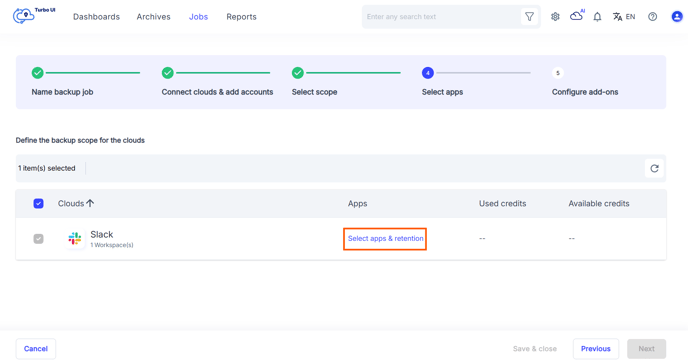The width and height of the screenshot is (688, 364).
Task: Open the help question mark icon
Action: click(652, 17)
